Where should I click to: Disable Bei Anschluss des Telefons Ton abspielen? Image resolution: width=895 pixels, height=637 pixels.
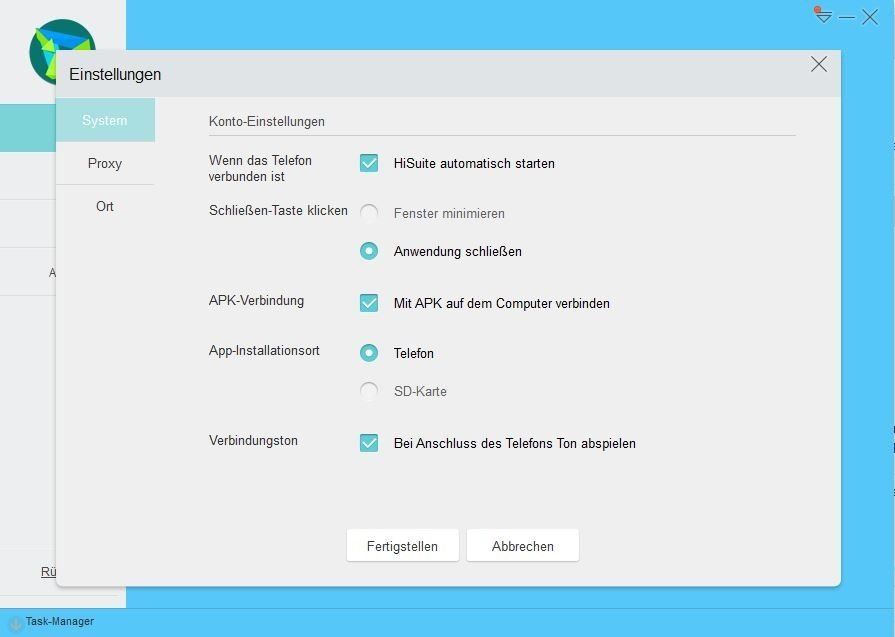369,442
